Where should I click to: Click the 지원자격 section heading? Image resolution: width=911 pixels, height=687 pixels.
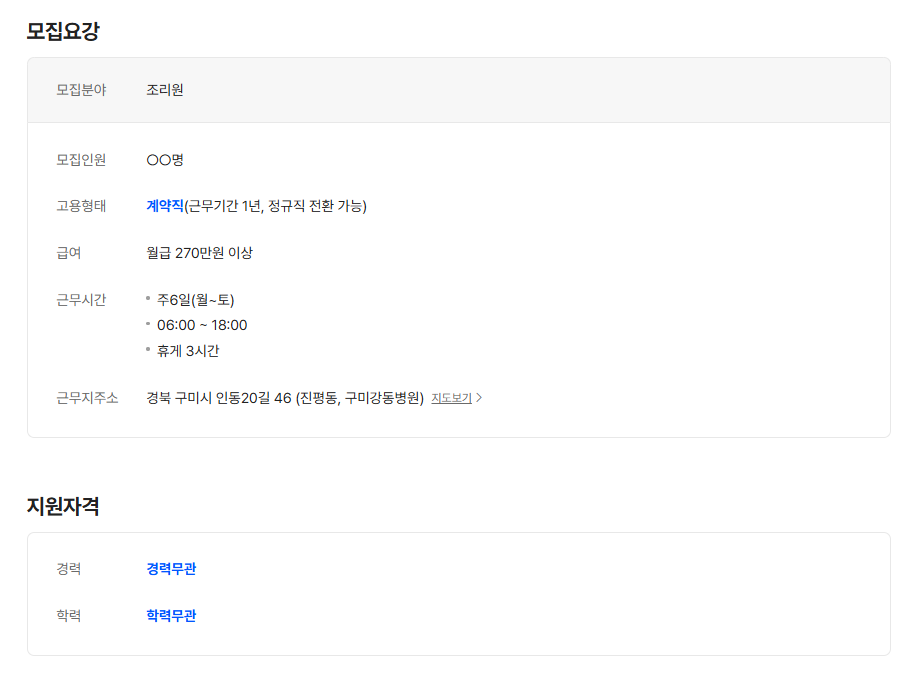[x=63, y=505]
